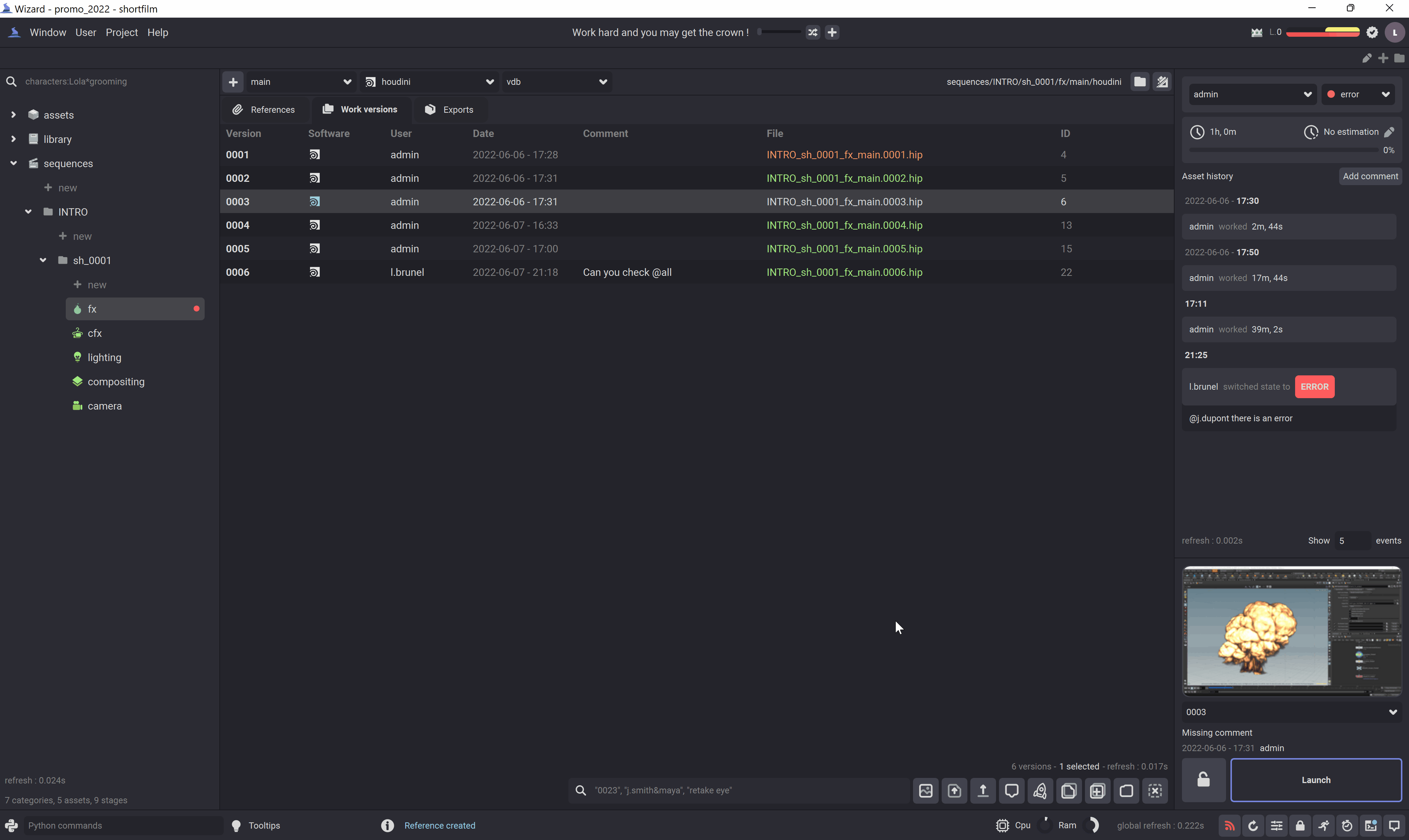Viewport: 1409px width, 840px height.
Task: Click the explosion preview thumbnail
Action: [x=1292, y=631]
